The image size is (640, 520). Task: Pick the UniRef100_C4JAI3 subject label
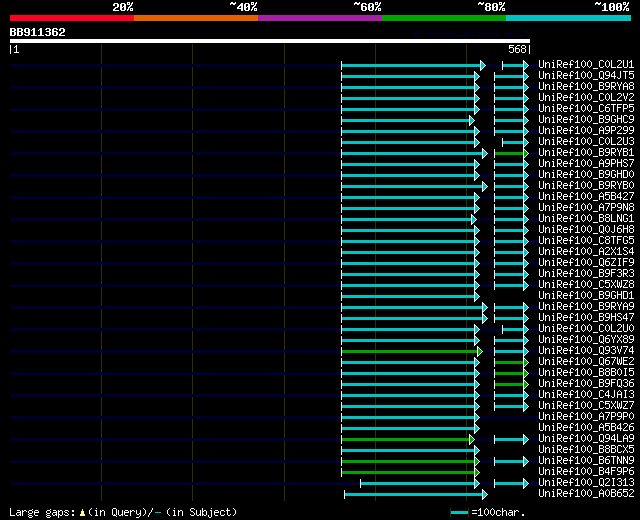tap(586, 395)
